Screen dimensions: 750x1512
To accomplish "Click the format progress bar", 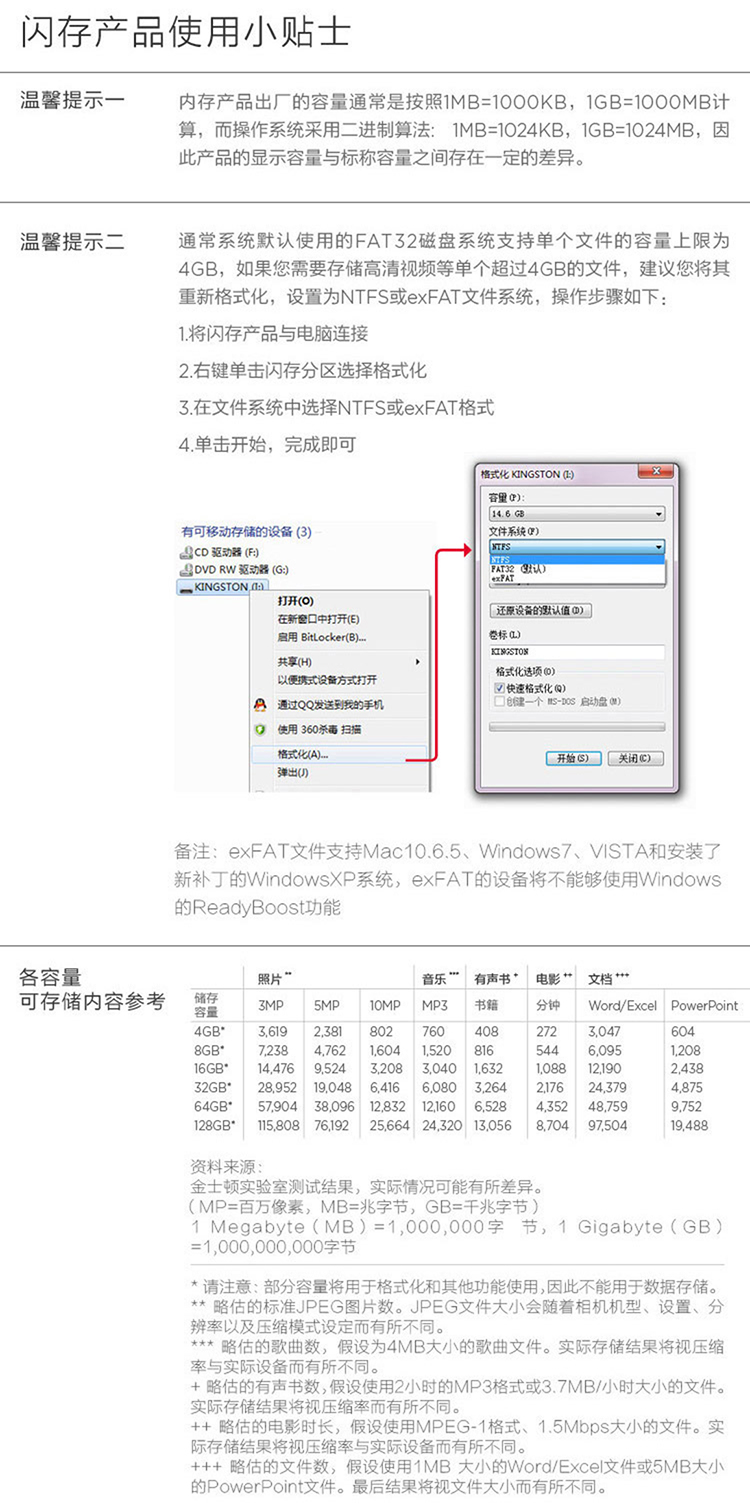I will [x=576, y=727].
